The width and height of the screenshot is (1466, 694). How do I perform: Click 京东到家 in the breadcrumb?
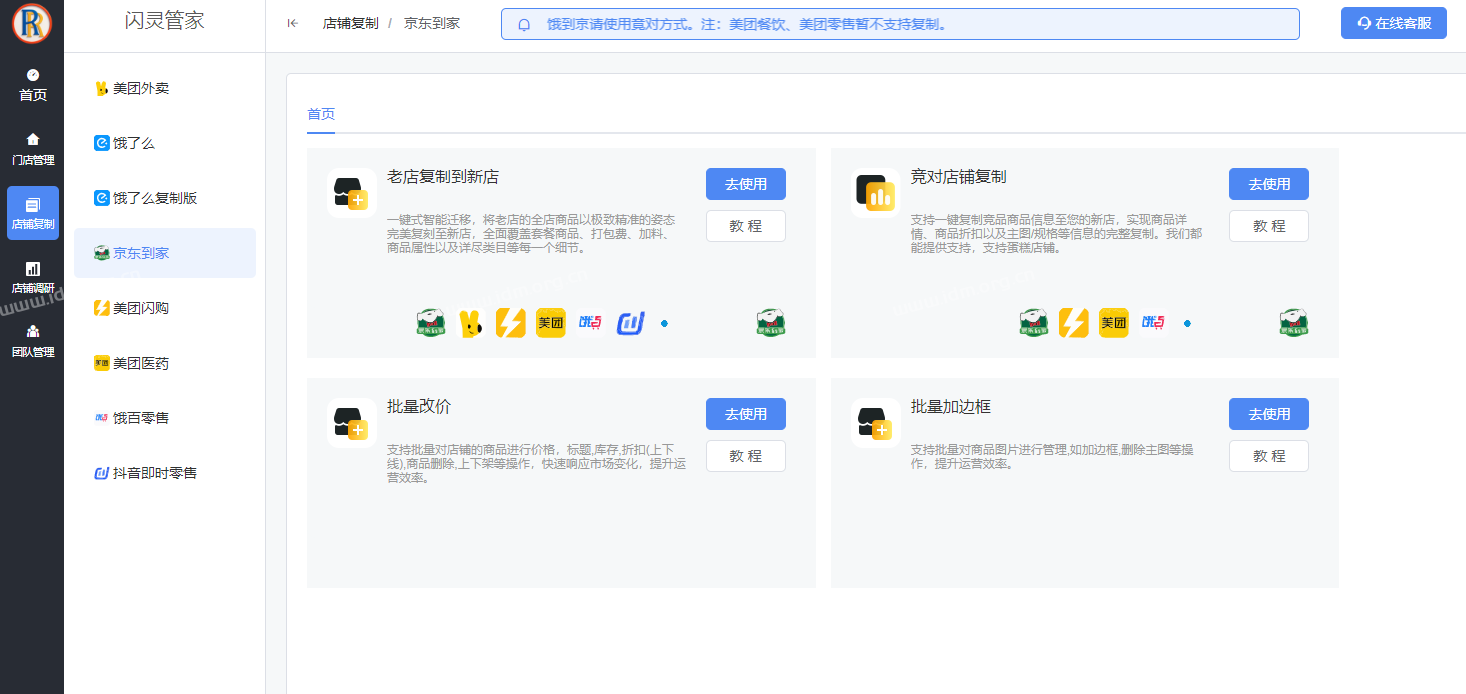pyautogui.click(x=432, y=23)
